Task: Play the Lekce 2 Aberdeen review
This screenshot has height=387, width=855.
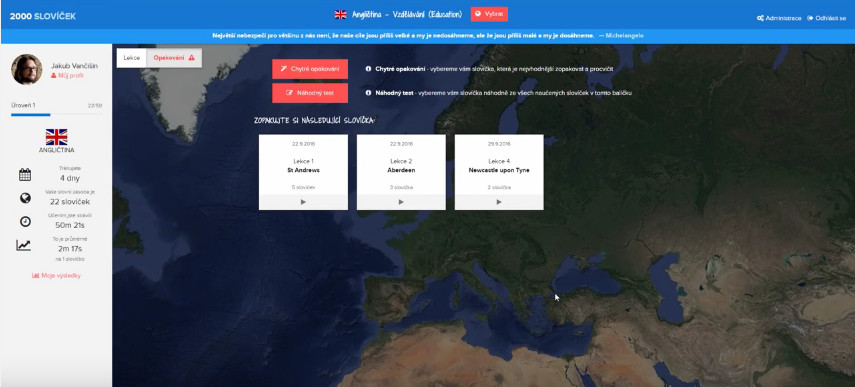Action: point(401,202)
